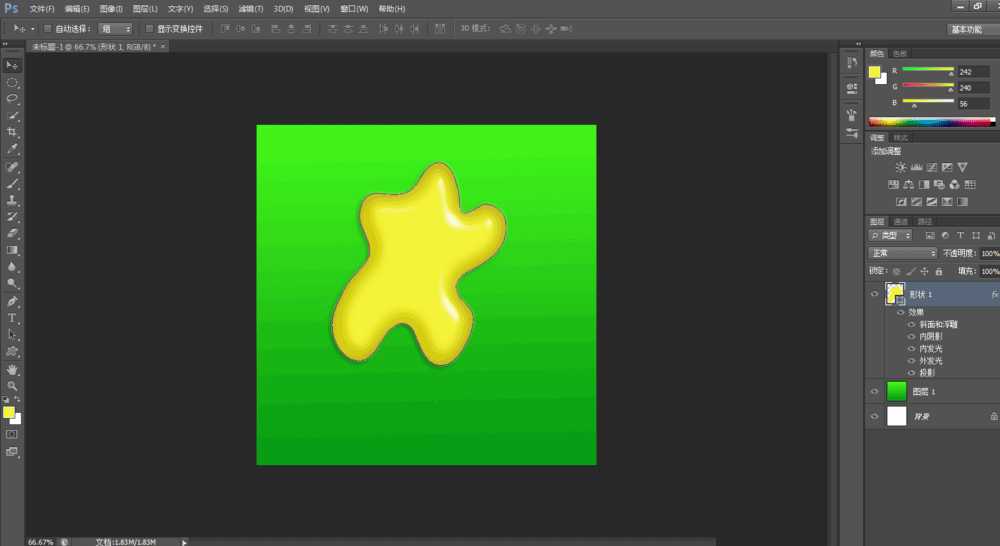Open the File menu
Screen dimensions: 1000x546
41,9
